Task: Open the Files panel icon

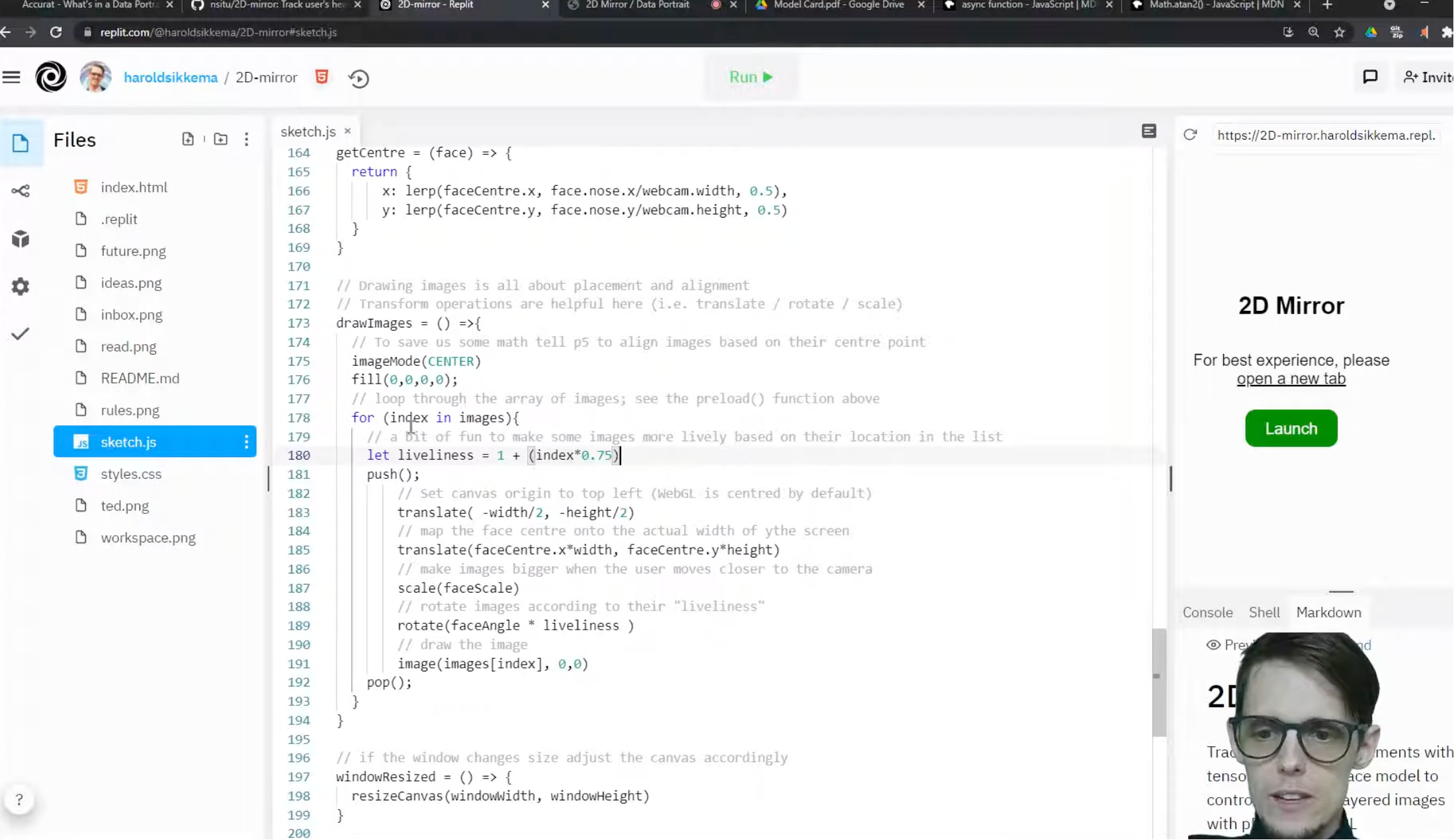Action: (21, 143)
